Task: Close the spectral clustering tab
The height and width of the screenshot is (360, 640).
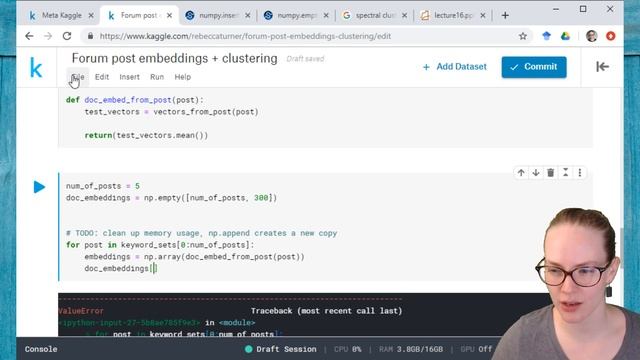Action: pyautogui.click(x=404, y=16)
